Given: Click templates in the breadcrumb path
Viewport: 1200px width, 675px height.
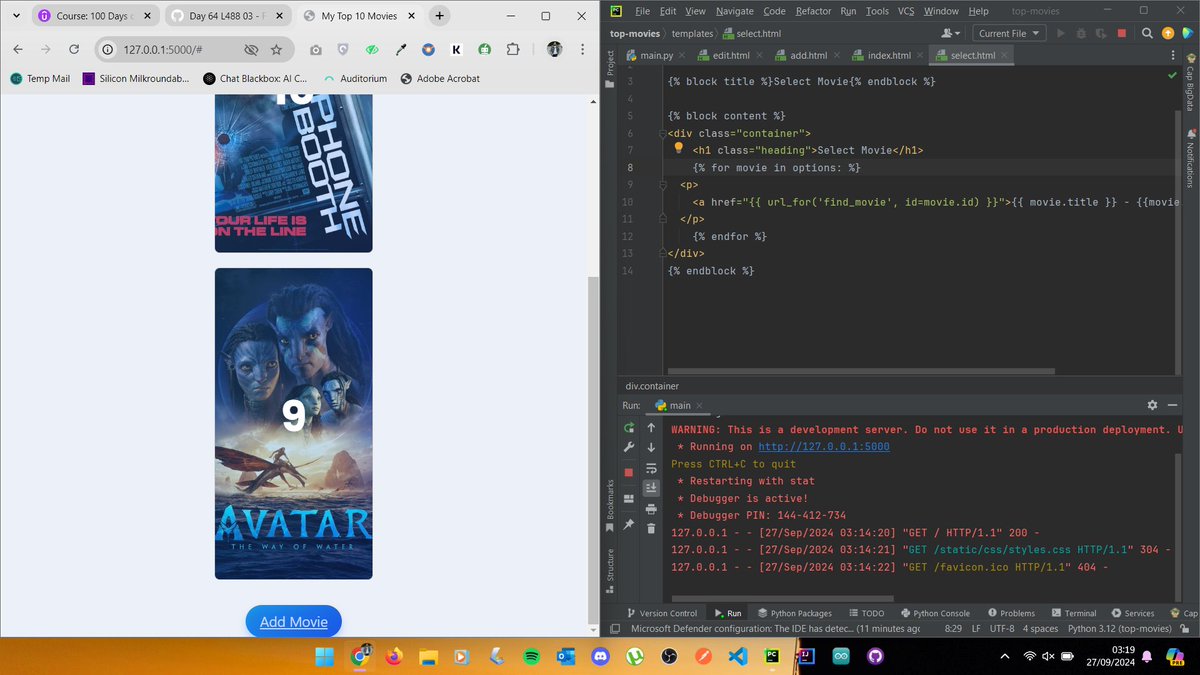Looking at the screenshot, I should click(x=692, y=33).
